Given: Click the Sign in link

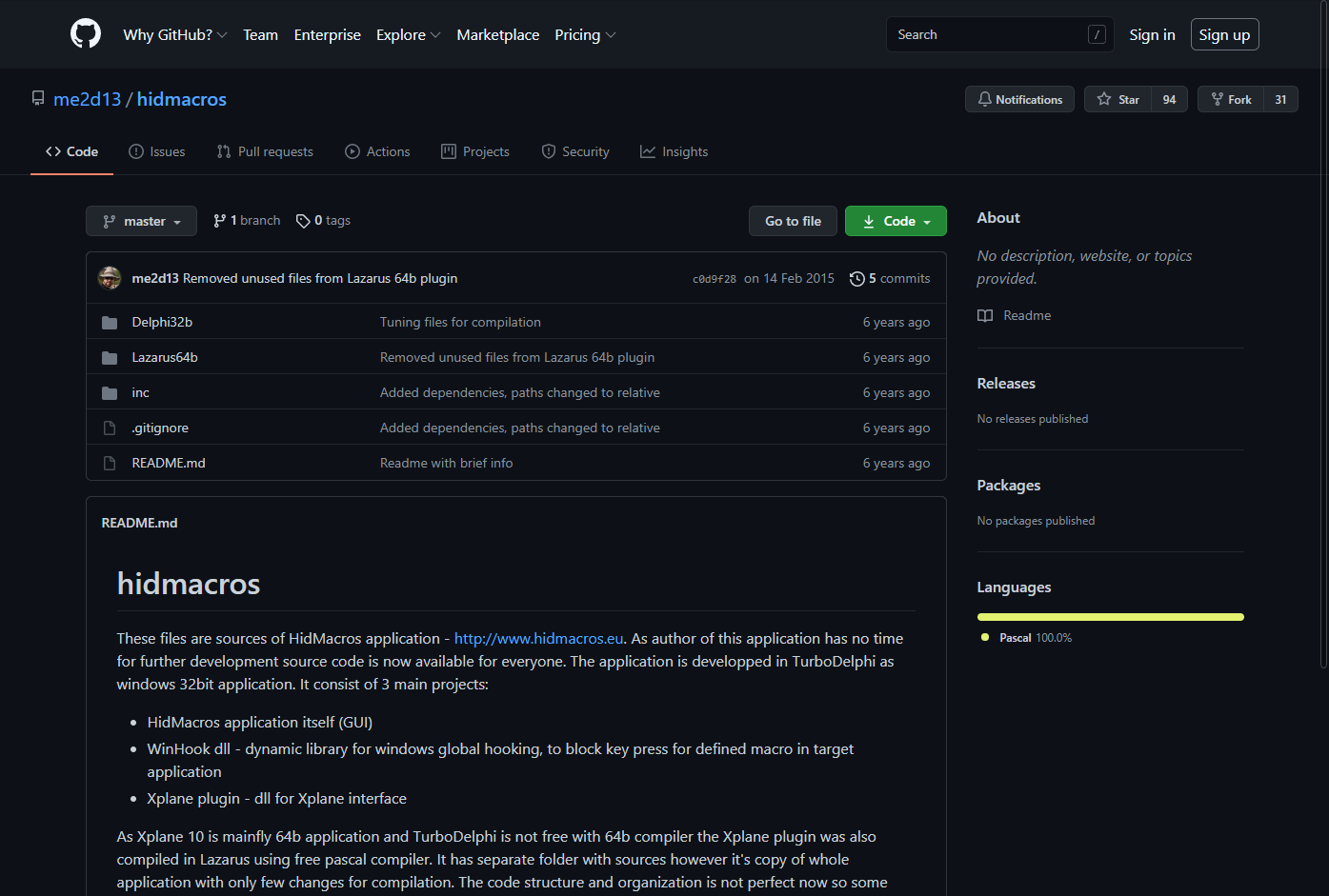Looking at the screenshot, I should [1152, 34].
